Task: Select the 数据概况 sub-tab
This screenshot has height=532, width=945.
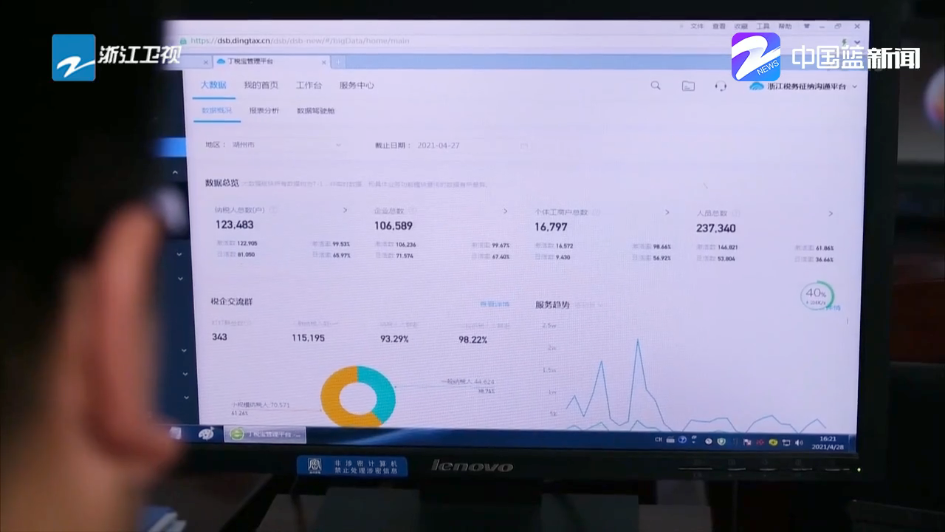Action: coord(216,110)
